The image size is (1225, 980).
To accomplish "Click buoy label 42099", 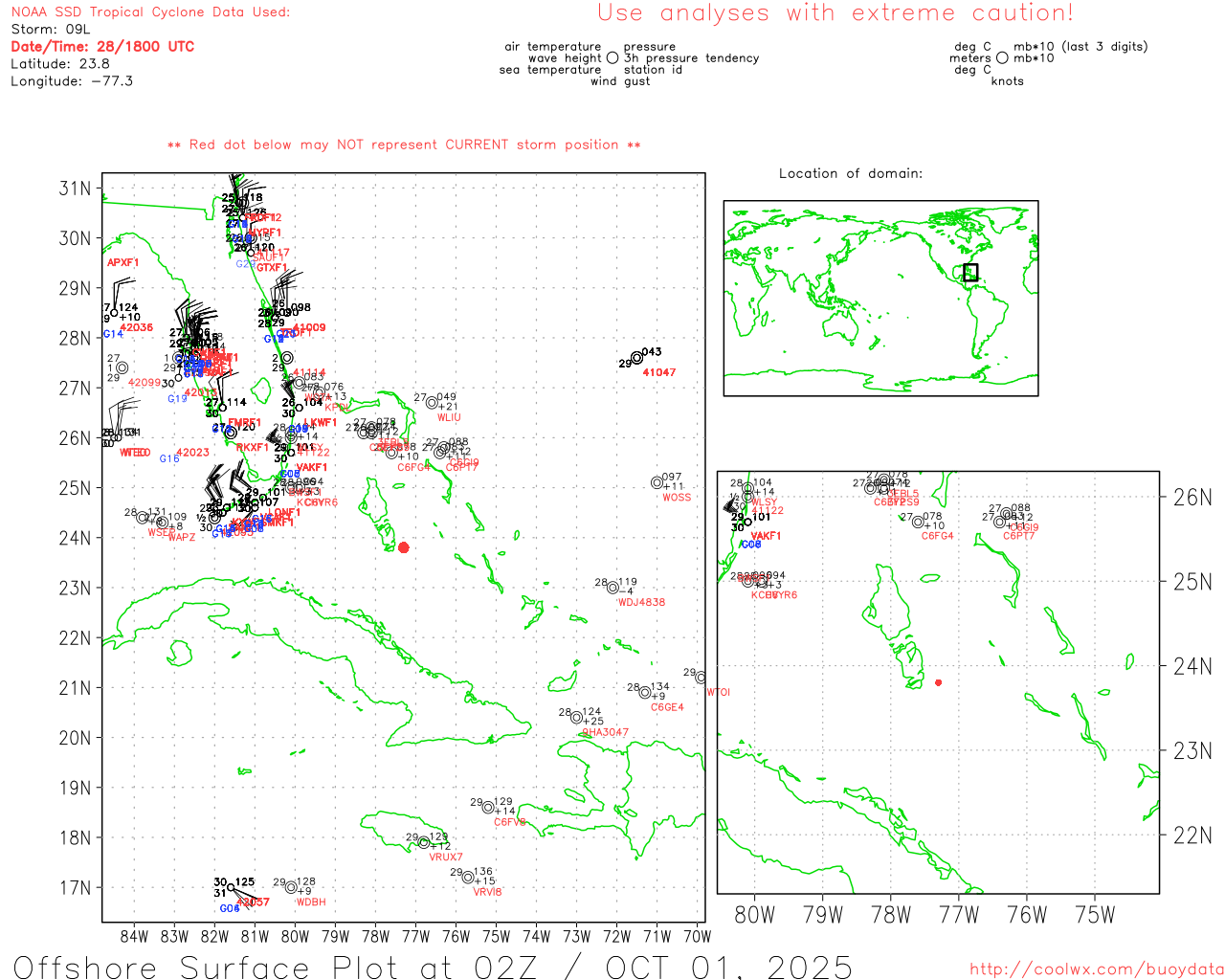I will click(145, 383).
